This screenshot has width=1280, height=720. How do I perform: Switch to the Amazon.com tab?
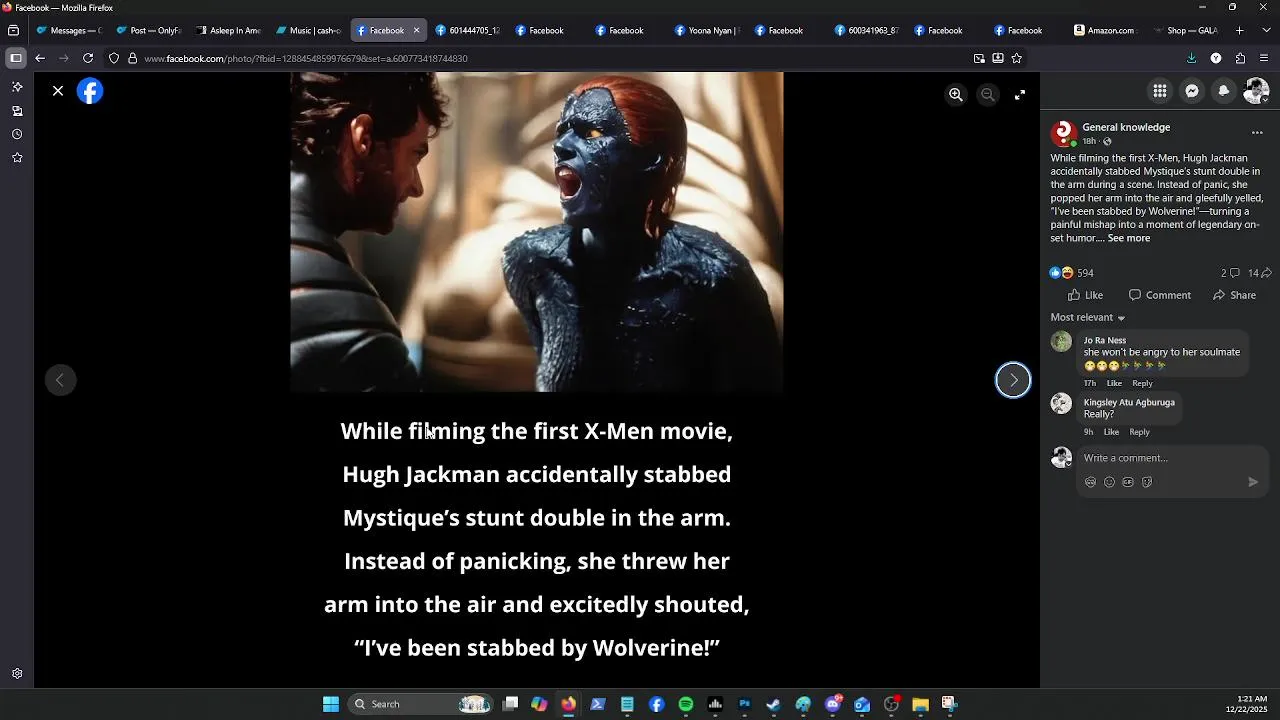click(x=1105, y=30)
